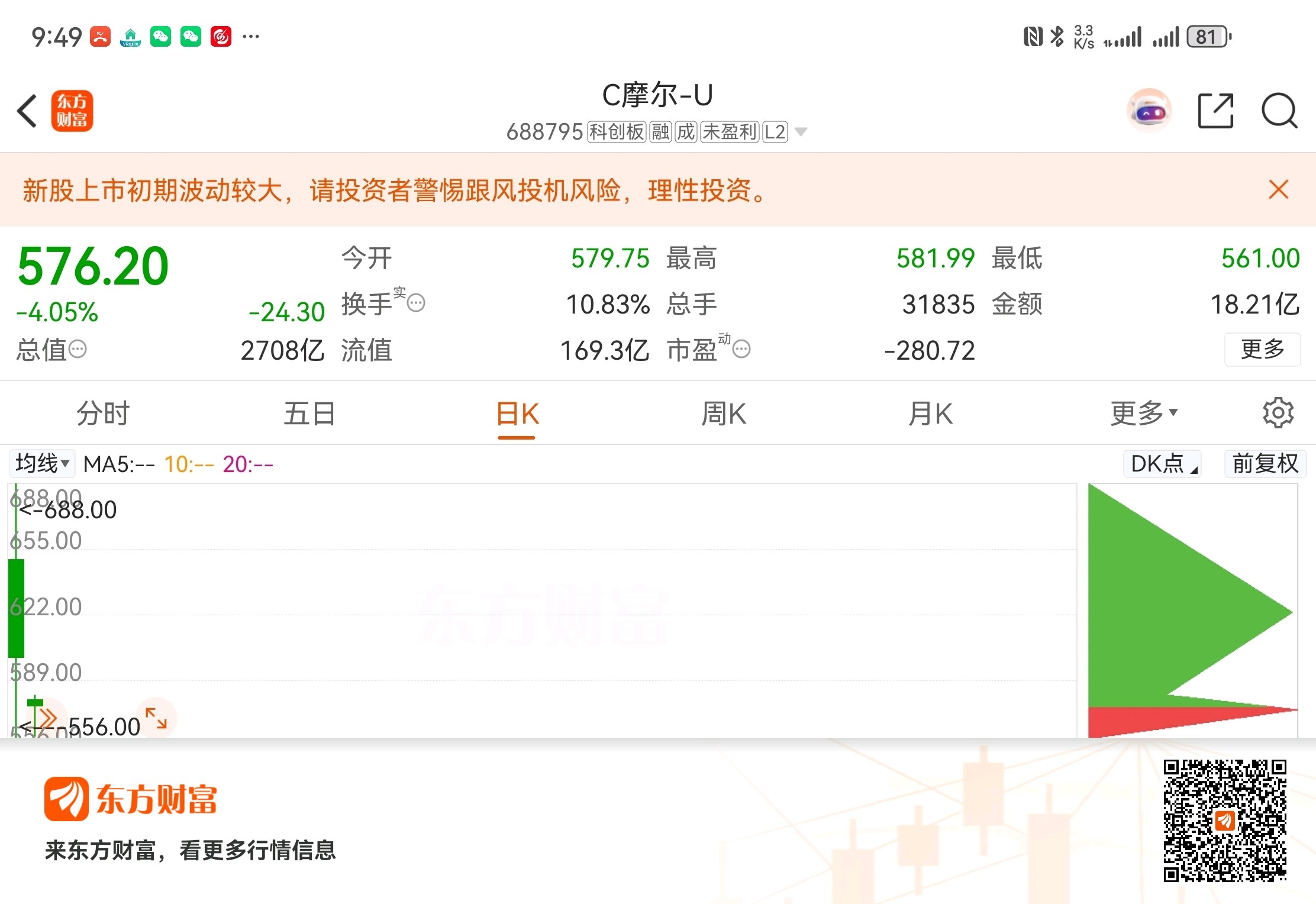Open the 东方财富 app logo
Screen dimensions: 1316x904
[x=72, y=111]
